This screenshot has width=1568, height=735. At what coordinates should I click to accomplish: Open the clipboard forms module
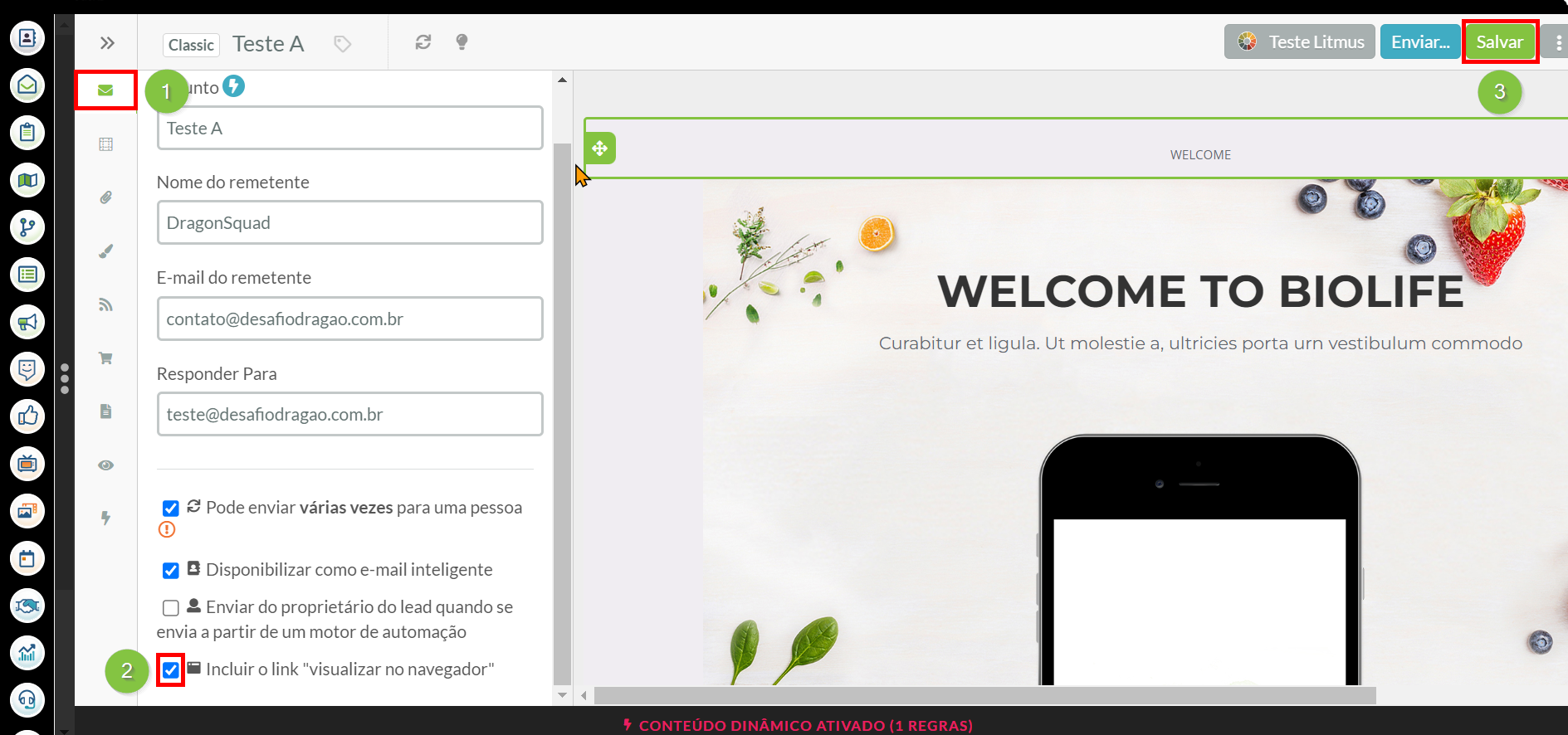(x=27, y=133)
